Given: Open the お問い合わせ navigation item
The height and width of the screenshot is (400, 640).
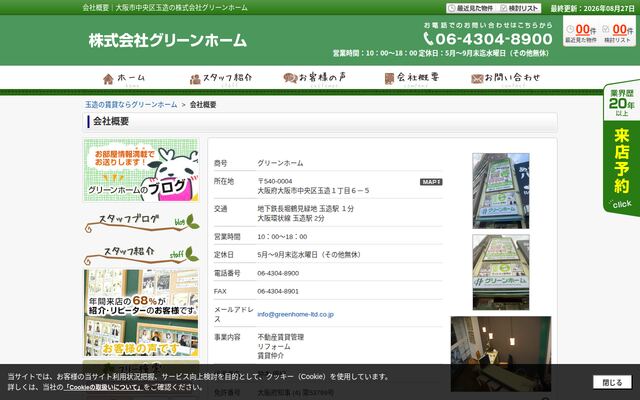Looking at the screenshot, I should [505, 78].
